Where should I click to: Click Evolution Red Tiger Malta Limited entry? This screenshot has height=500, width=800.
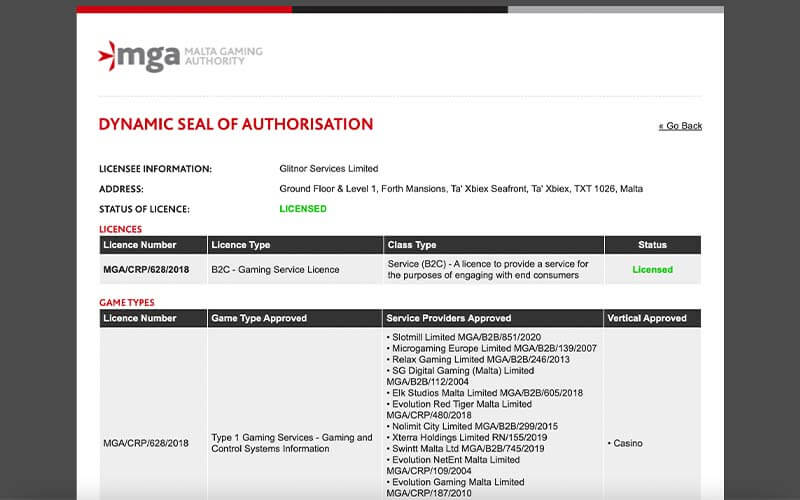459,410
